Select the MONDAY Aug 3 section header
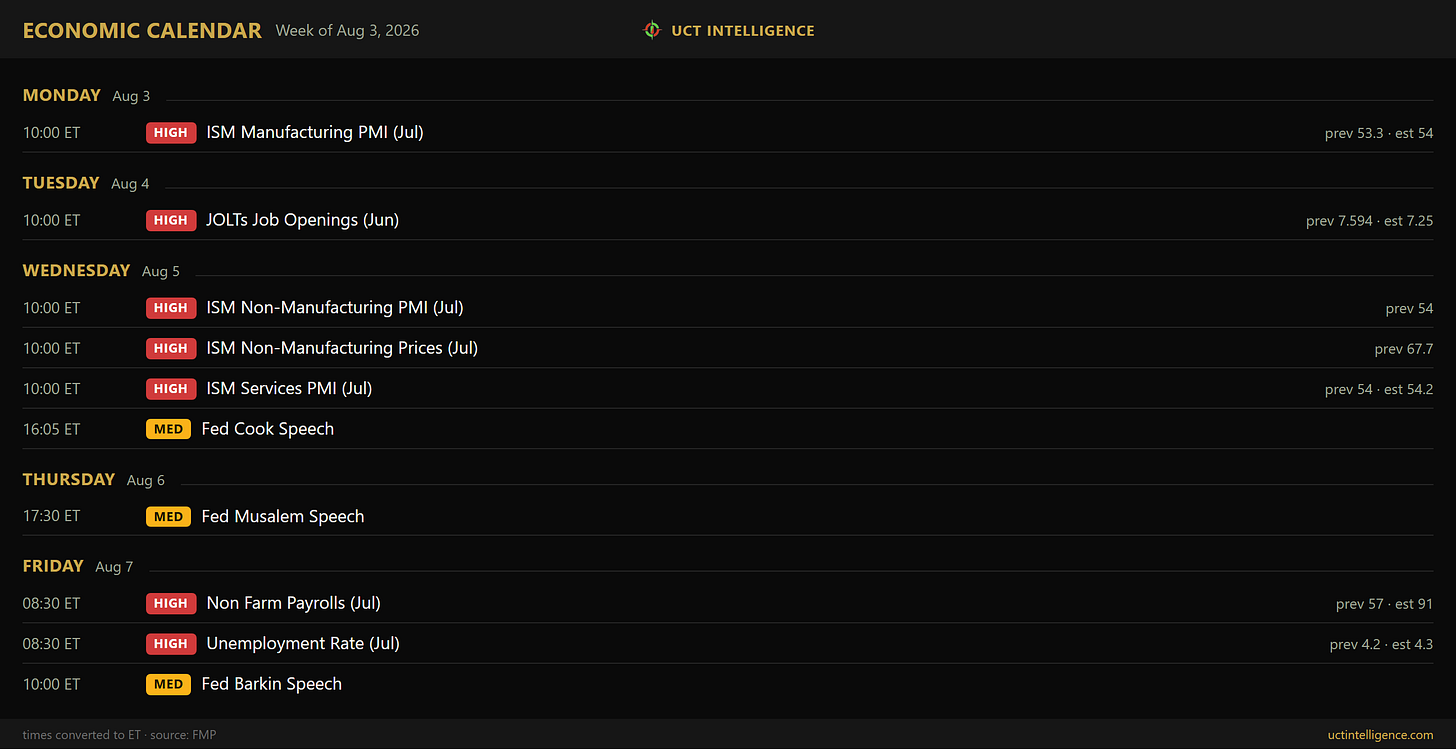This screenshot has width=1456, height=749. (x=86, y=96)
